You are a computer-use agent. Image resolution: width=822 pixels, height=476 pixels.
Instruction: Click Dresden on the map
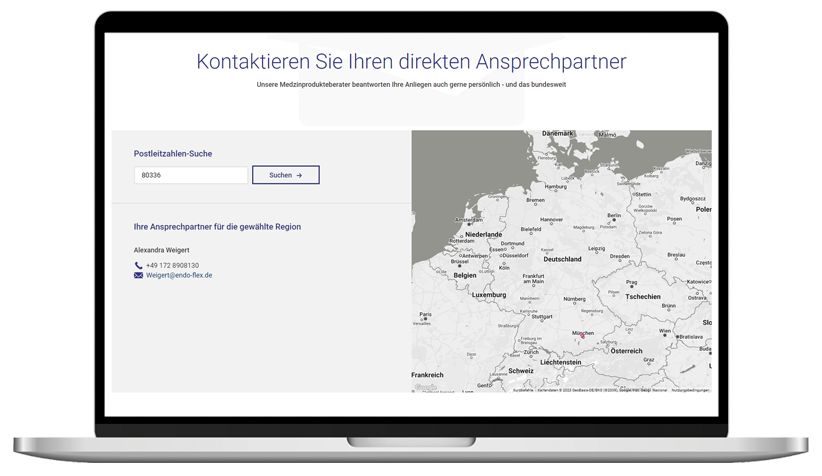620,256
